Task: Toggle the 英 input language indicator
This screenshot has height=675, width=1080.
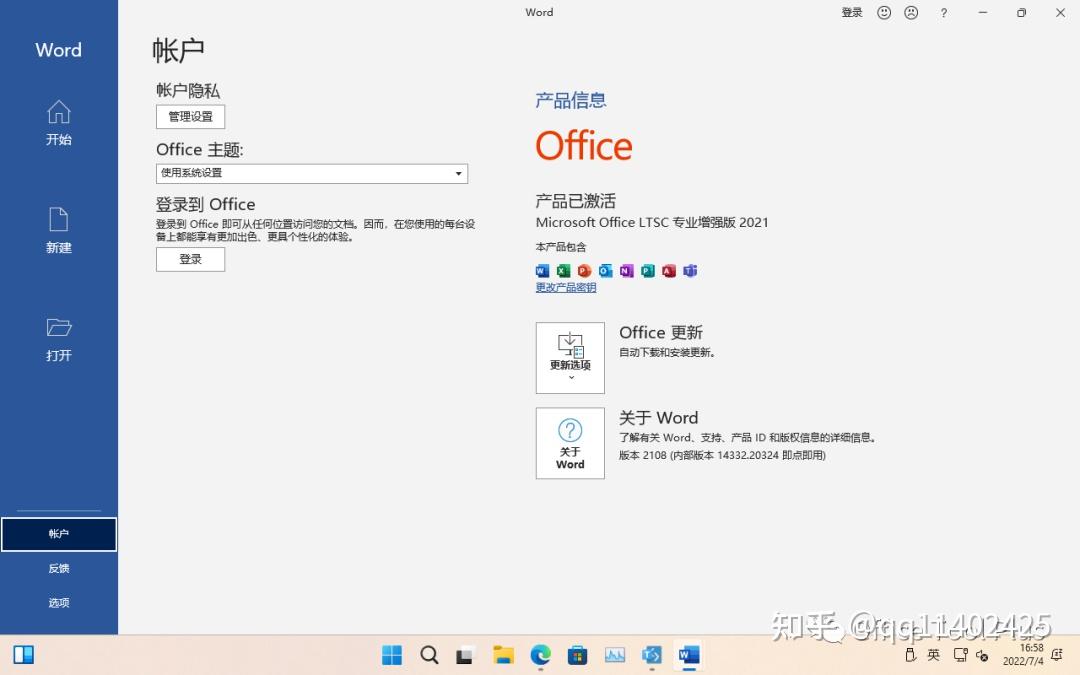Action: pyautogui.click(x=934, y=655)
